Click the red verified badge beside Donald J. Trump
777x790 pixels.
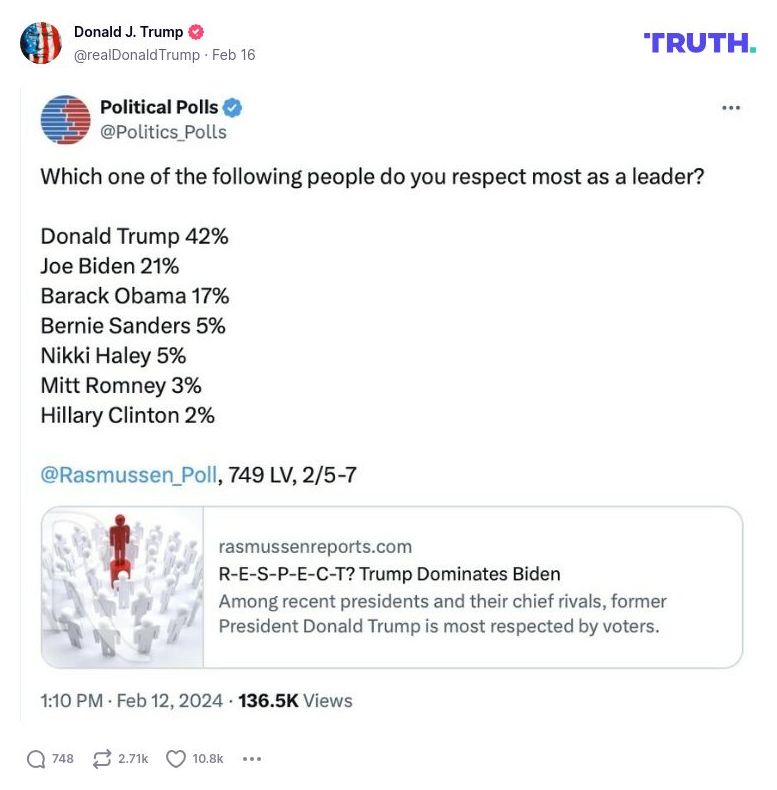(196, 32)
